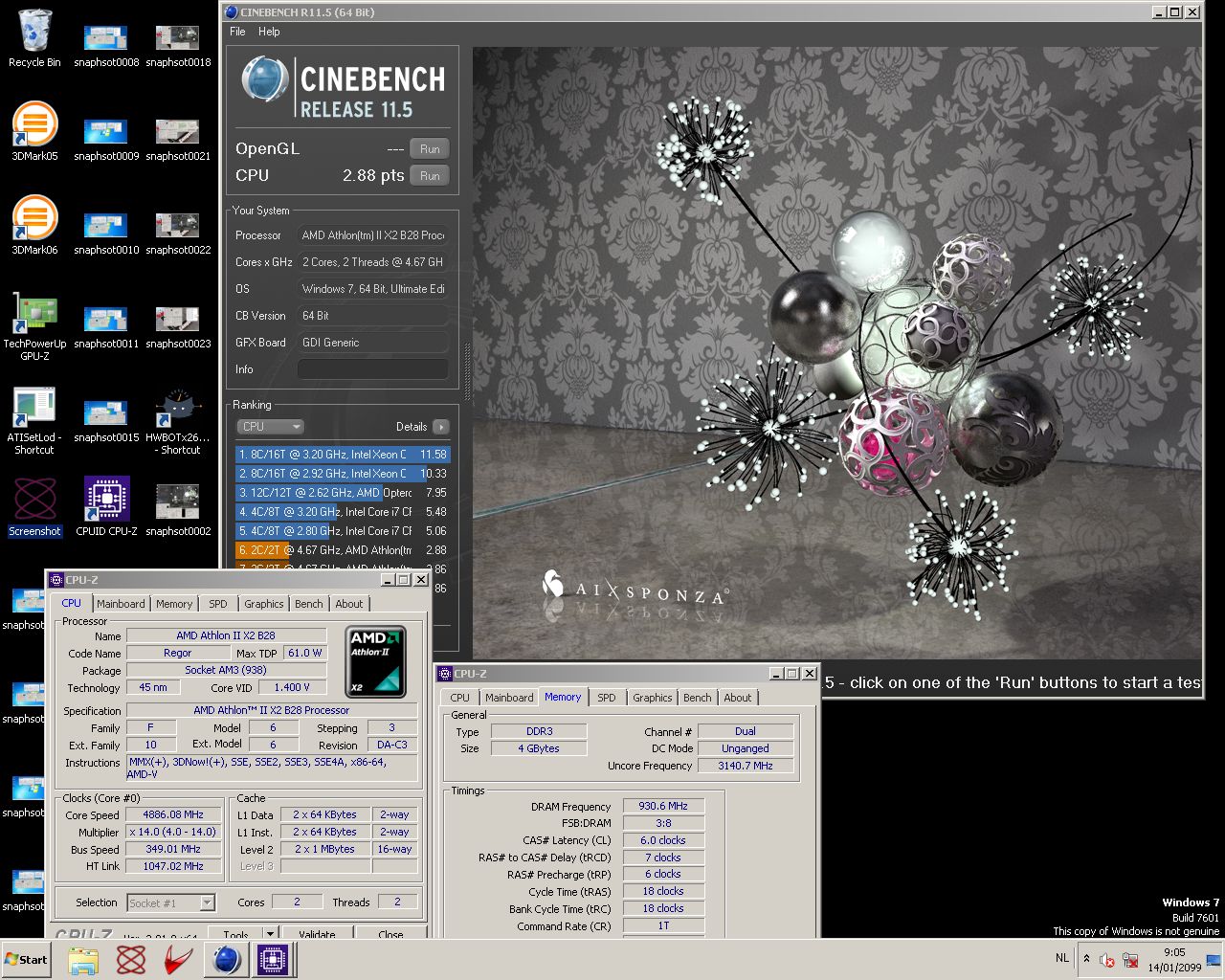1225x980 pixels.
Task: Switch to Cinebench via taskbar globe icon
Action: (x=227, y=960)
